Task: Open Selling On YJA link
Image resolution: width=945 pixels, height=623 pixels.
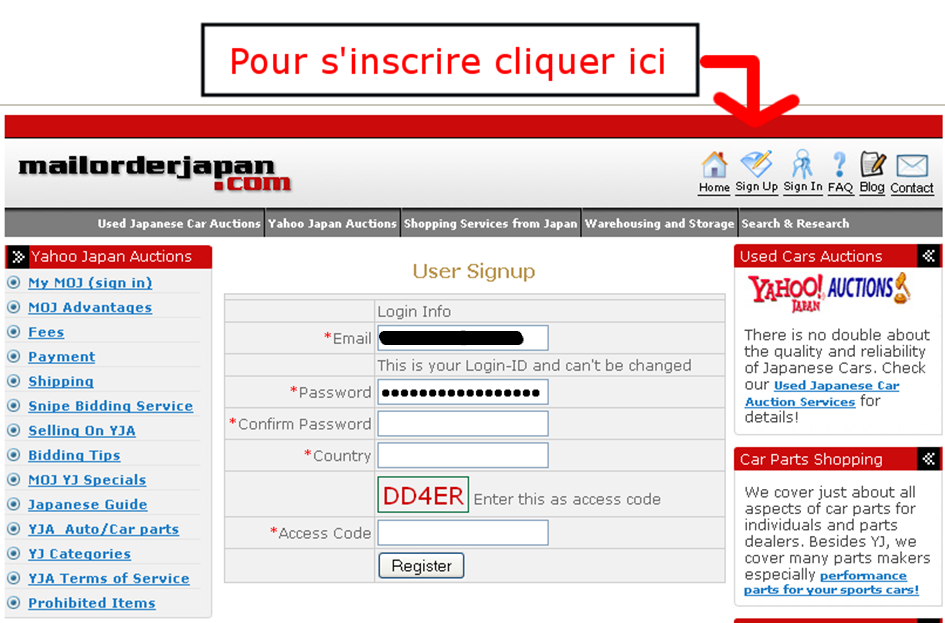Action: 81,431
